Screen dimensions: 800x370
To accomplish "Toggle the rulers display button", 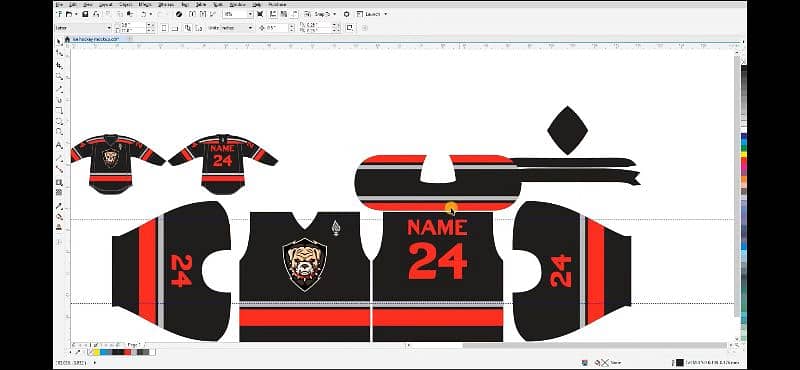I will coord(272,14).
